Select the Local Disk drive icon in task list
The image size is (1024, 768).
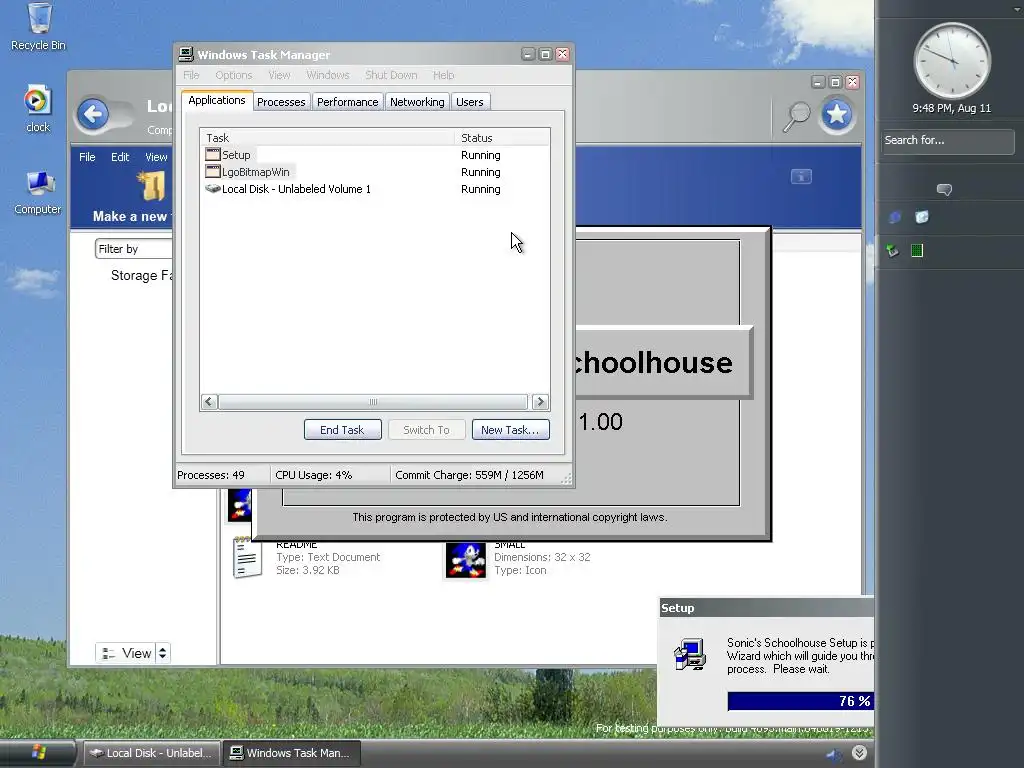point(212,189)
